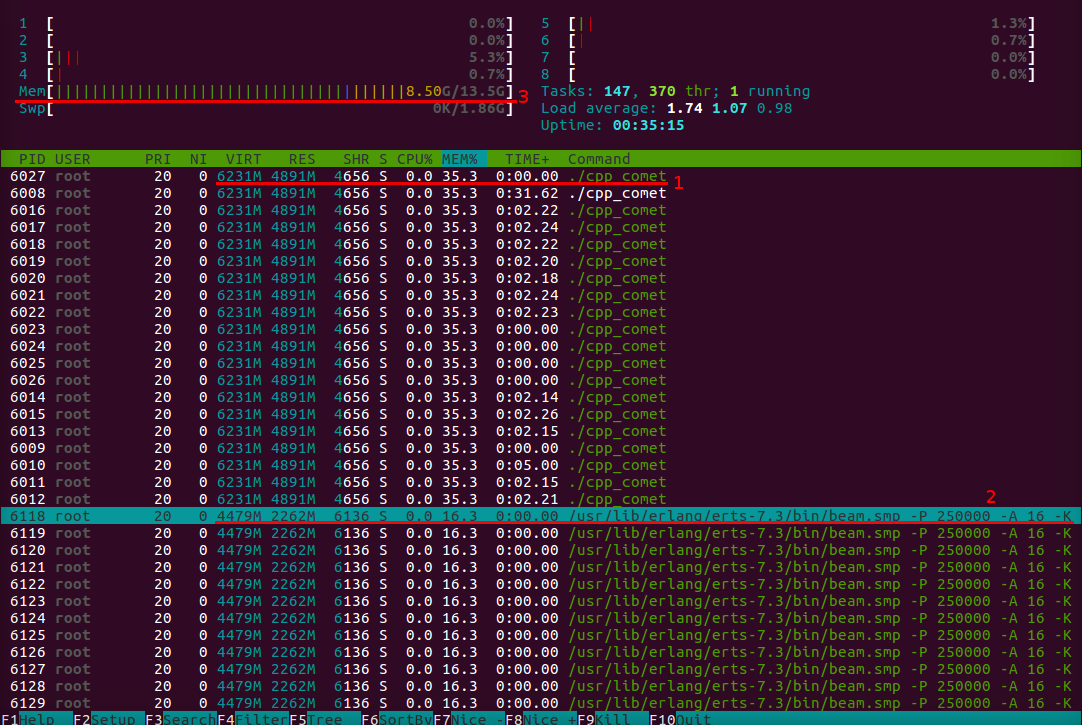
Task: Click the PID column header
Action: click(30, 159)
